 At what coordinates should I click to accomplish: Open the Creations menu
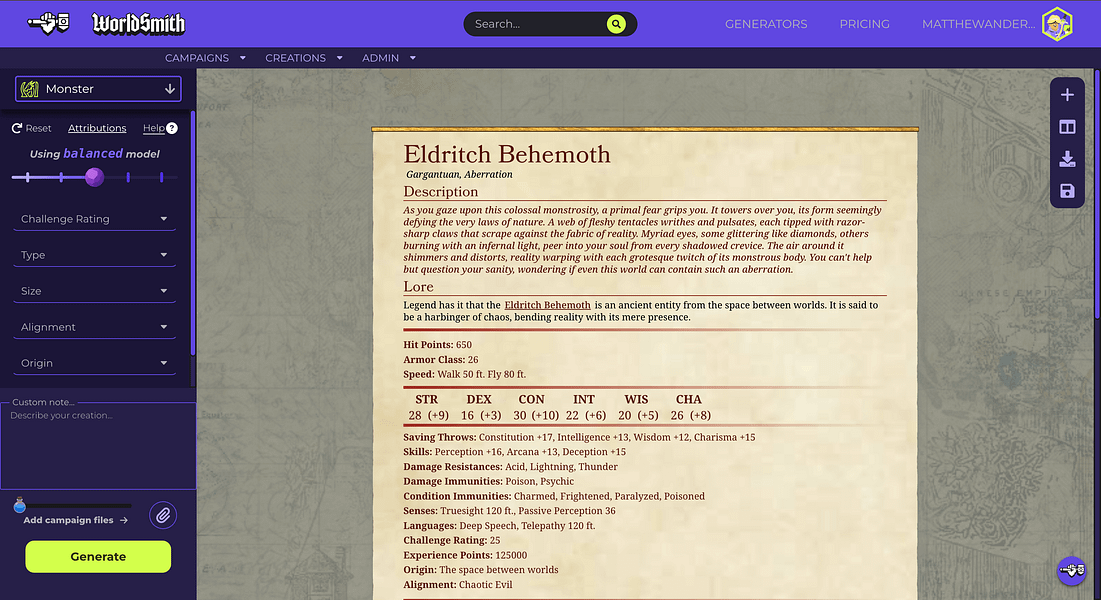[x=303, y=58]
